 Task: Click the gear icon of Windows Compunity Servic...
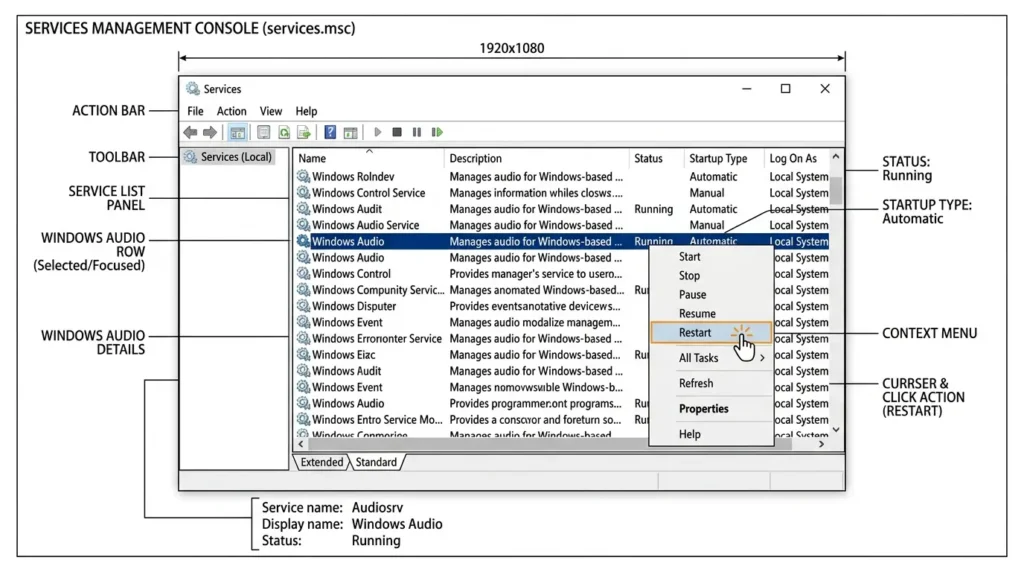(x=303, y=289)
